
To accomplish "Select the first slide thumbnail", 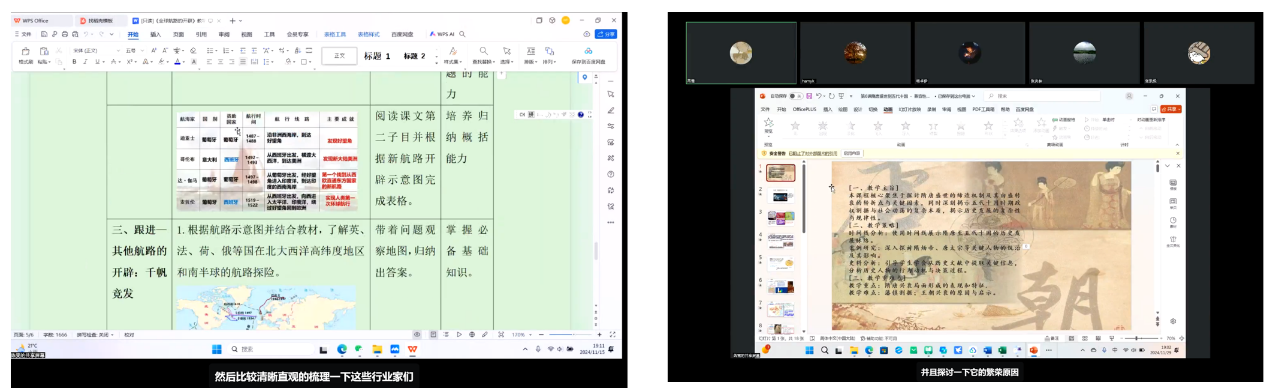I will pos(781,172).
